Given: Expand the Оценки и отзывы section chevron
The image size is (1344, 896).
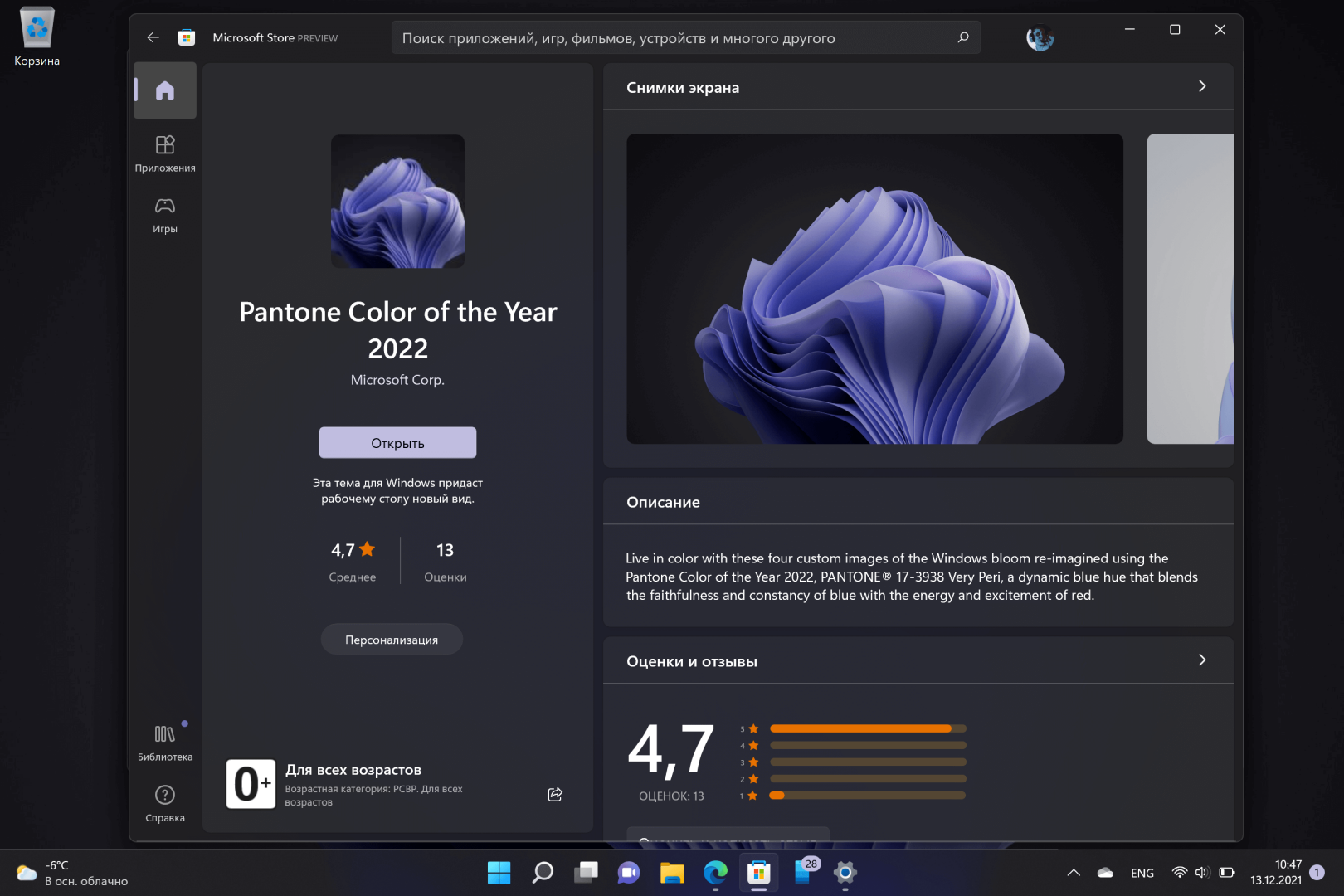Looking at the screenshot, I should pyautogui.click(x=1202, y=660).
